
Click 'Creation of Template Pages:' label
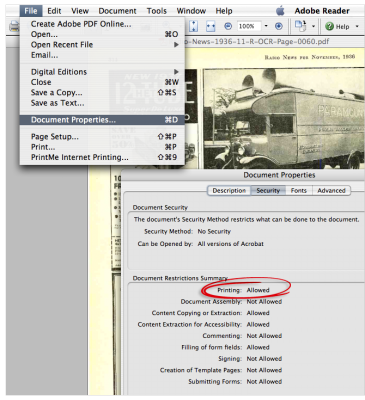point(201,370)
